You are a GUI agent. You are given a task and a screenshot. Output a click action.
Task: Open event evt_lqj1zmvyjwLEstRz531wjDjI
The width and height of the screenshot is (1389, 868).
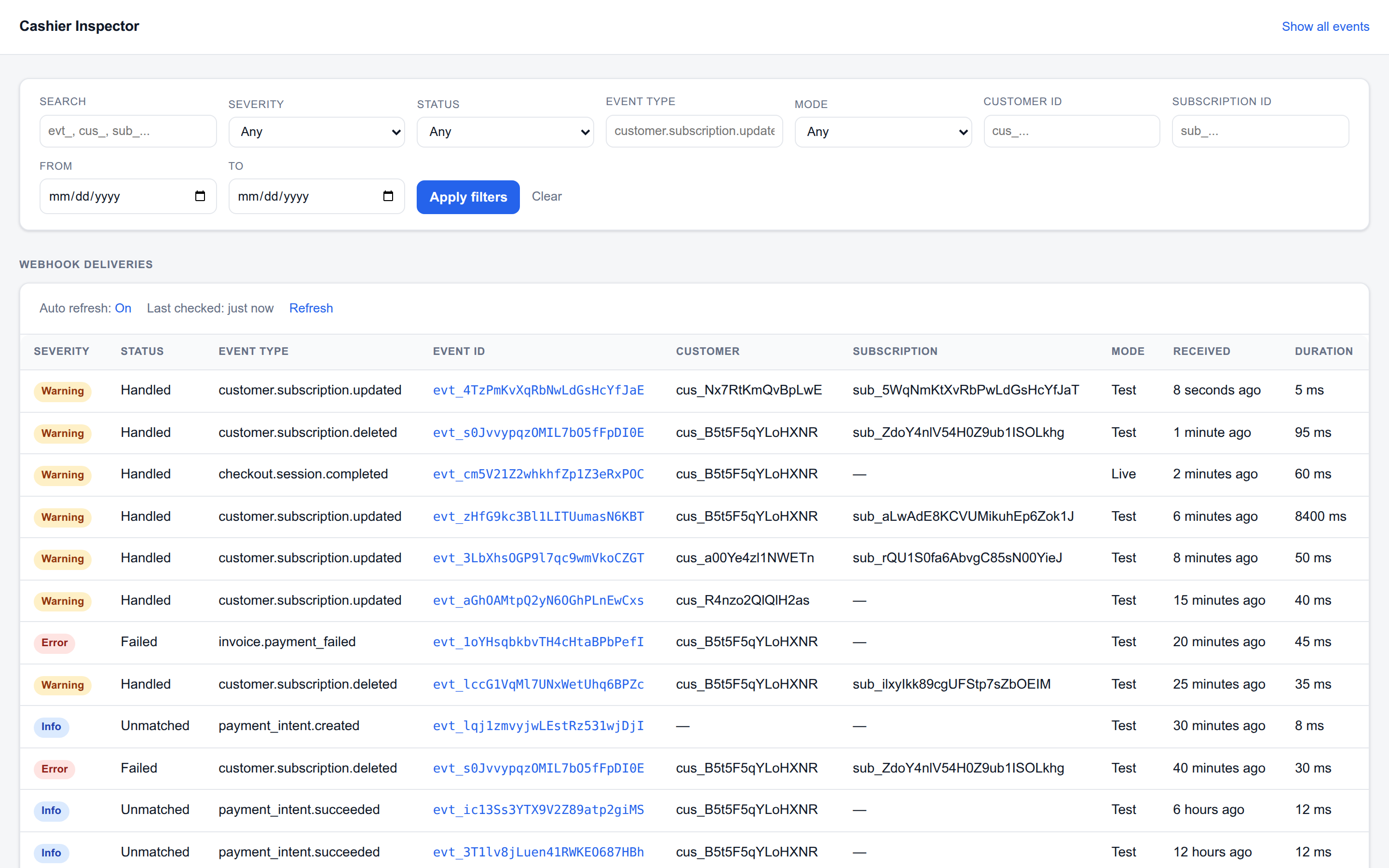[x=538, y=726]
